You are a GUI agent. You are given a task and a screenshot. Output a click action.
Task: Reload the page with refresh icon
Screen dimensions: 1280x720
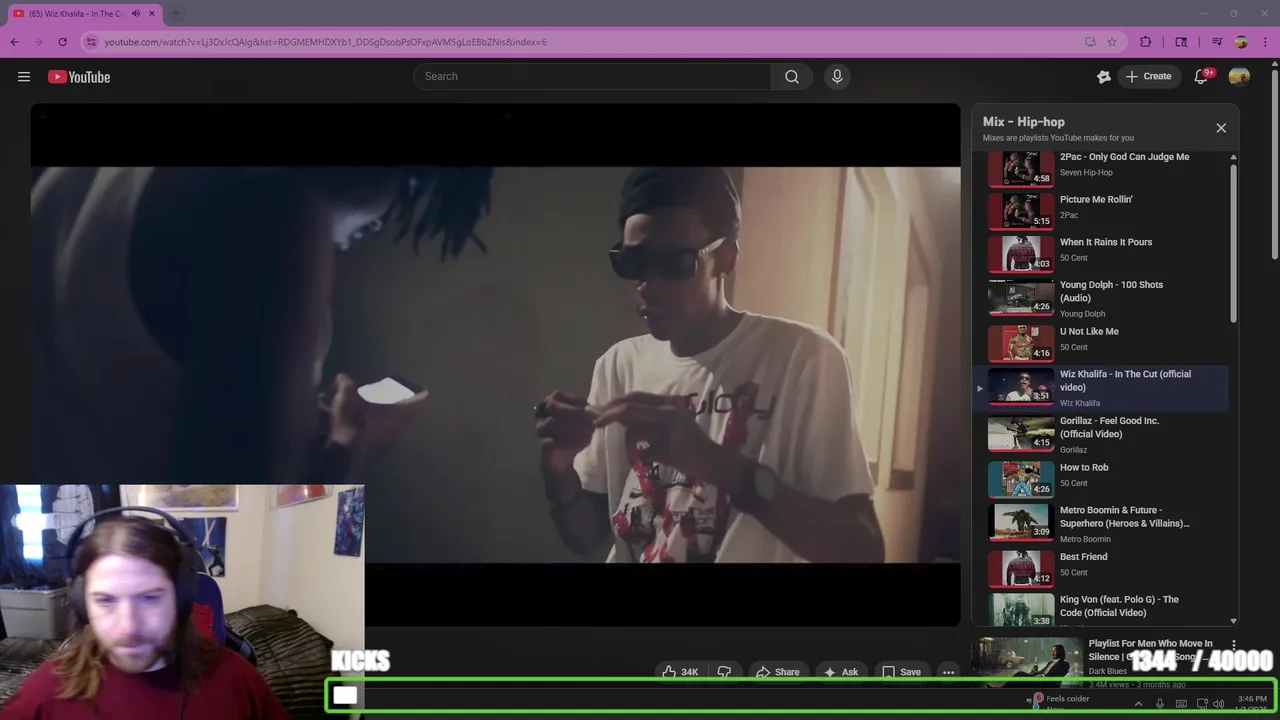tap(62, 42)
